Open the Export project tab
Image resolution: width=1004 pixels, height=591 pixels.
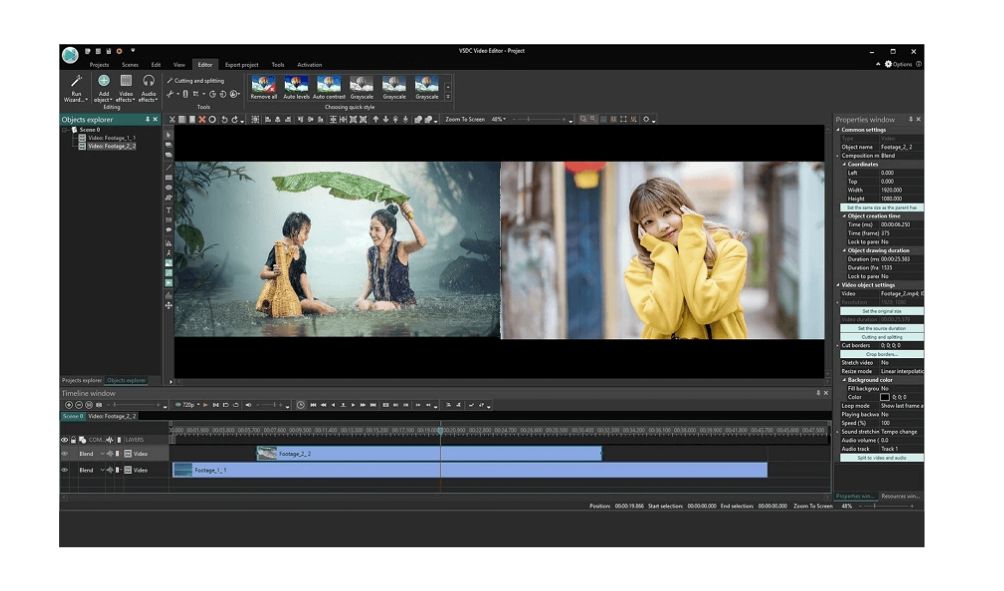click(x=241, y=65)
